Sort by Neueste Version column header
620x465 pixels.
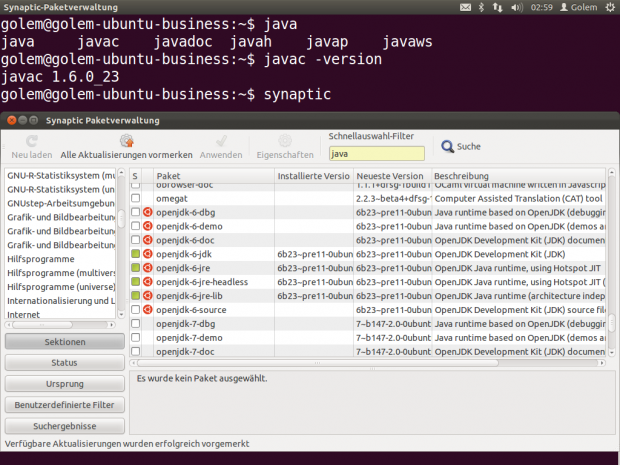tap(392, 176)
